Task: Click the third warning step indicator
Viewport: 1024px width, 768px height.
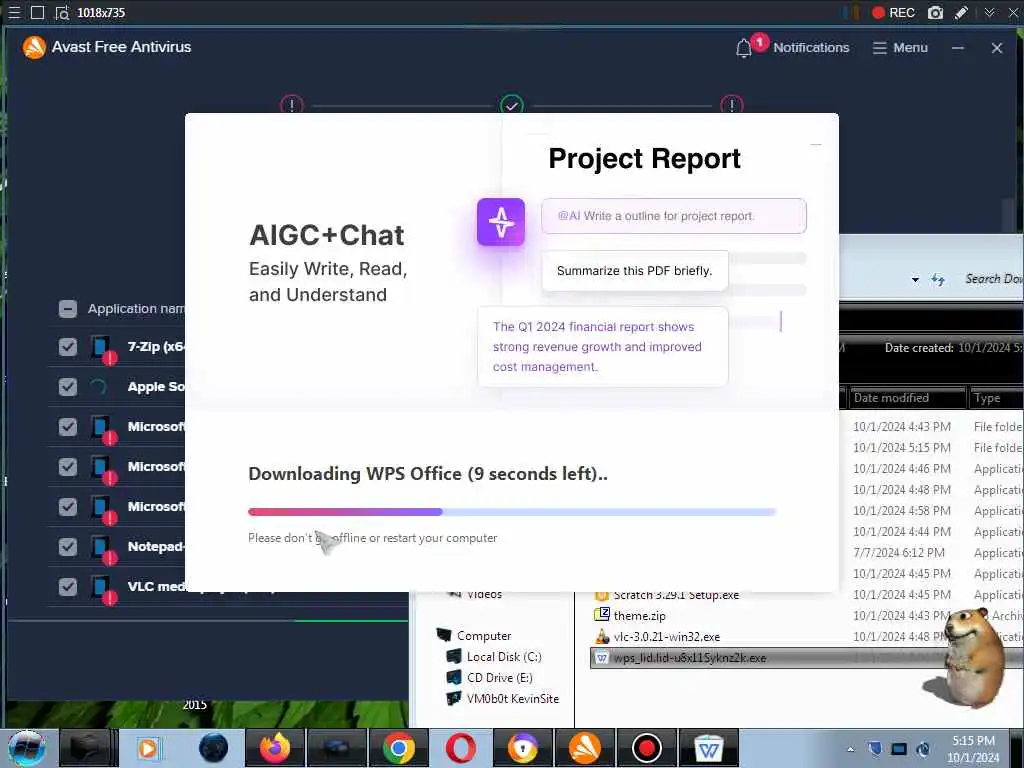Action: pos(731,104)
